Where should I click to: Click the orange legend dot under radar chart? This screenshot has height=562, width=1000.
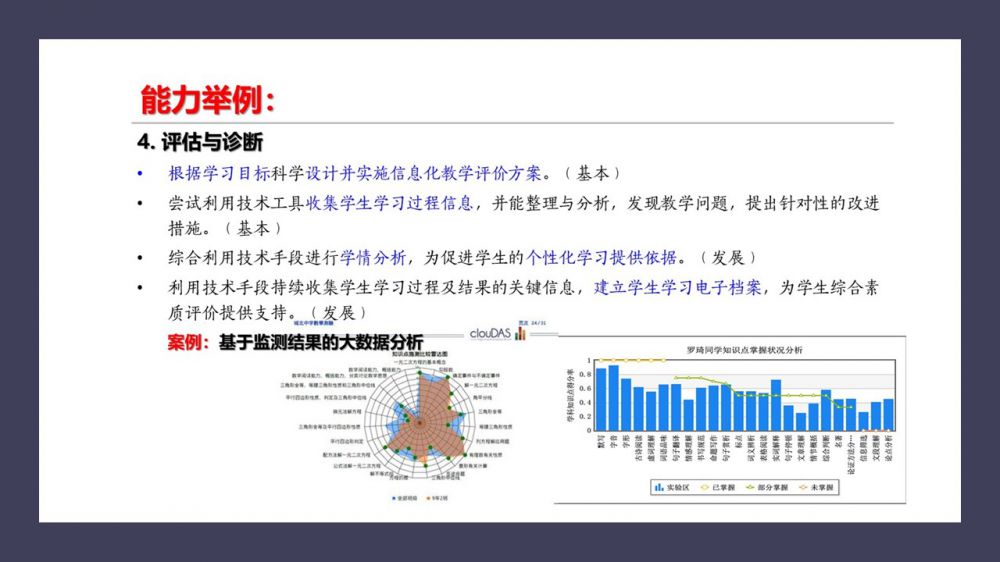[428, 498]
